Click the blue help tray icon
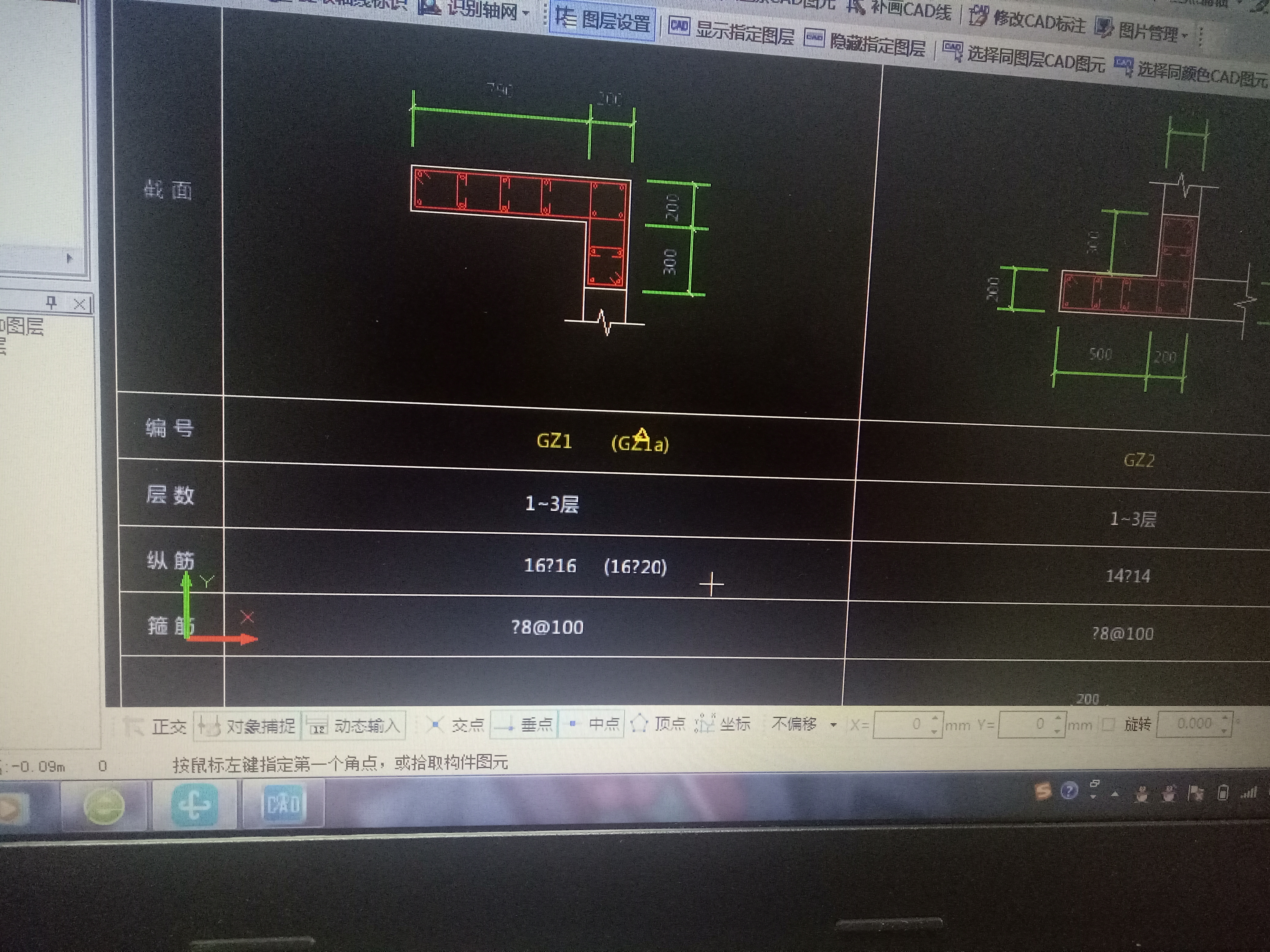Image resolution: width=1270 pixels, height=952 pixels. [1069, 791]
